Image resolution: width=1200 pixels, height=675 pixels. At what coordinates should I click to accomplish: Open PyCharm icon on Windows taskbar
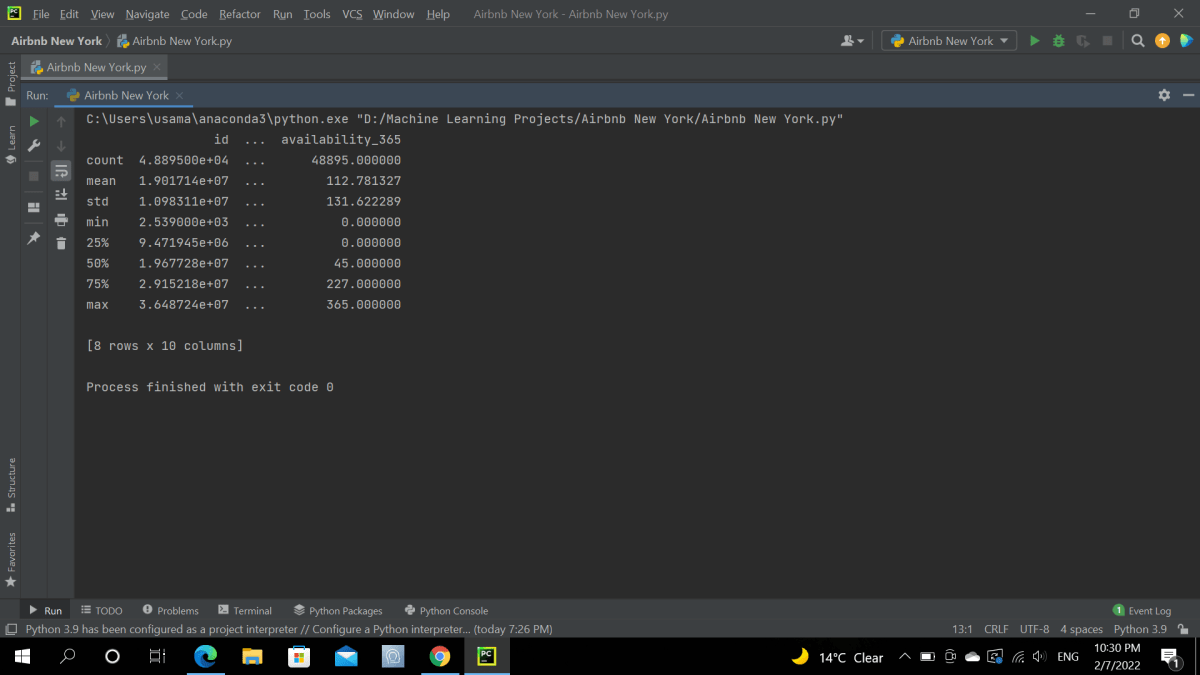(x=487, y=656)
